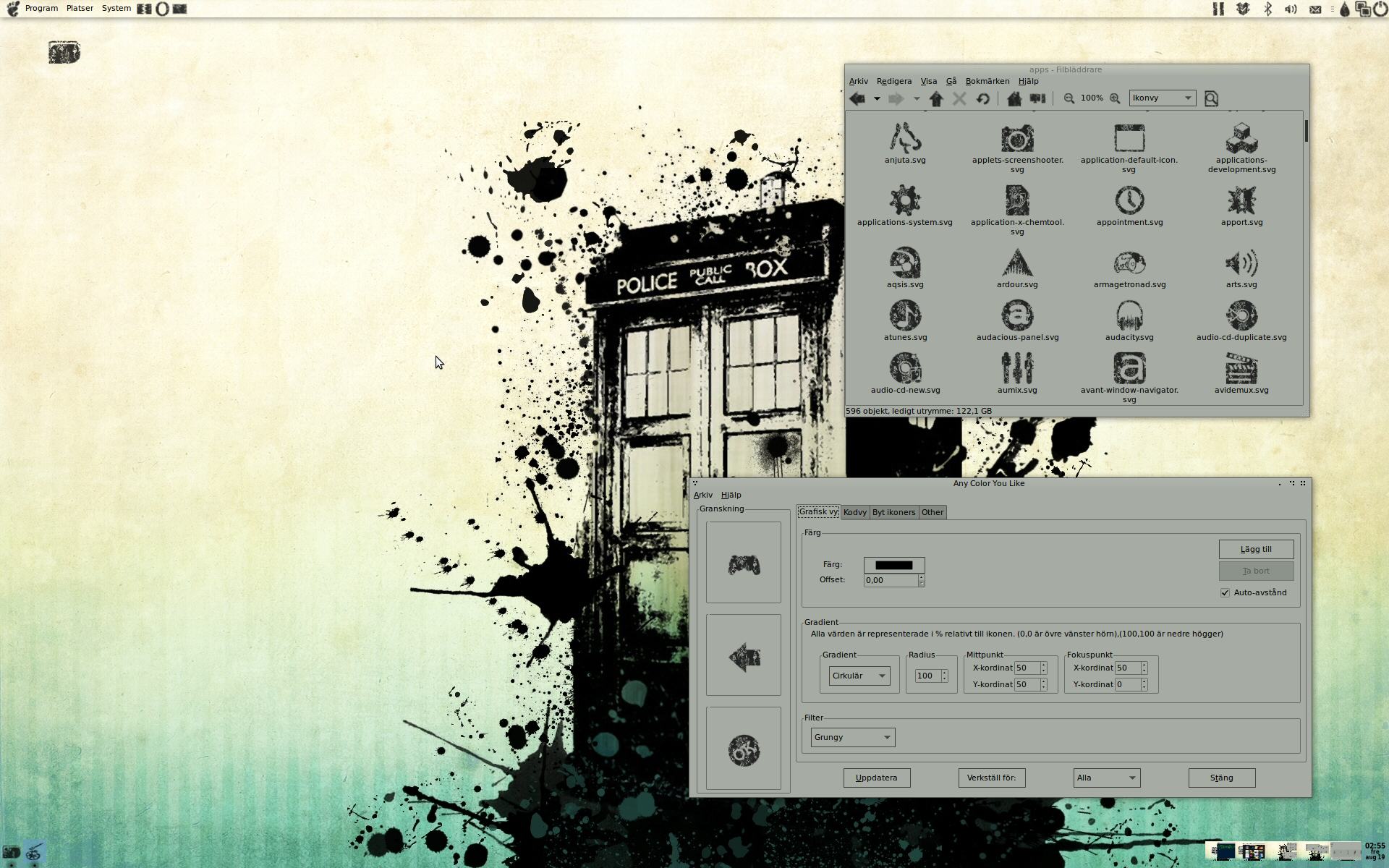Select the audacity.svg headphones icon
Viewport: 1389px width, 868px height.
[x=1129, y=315]
